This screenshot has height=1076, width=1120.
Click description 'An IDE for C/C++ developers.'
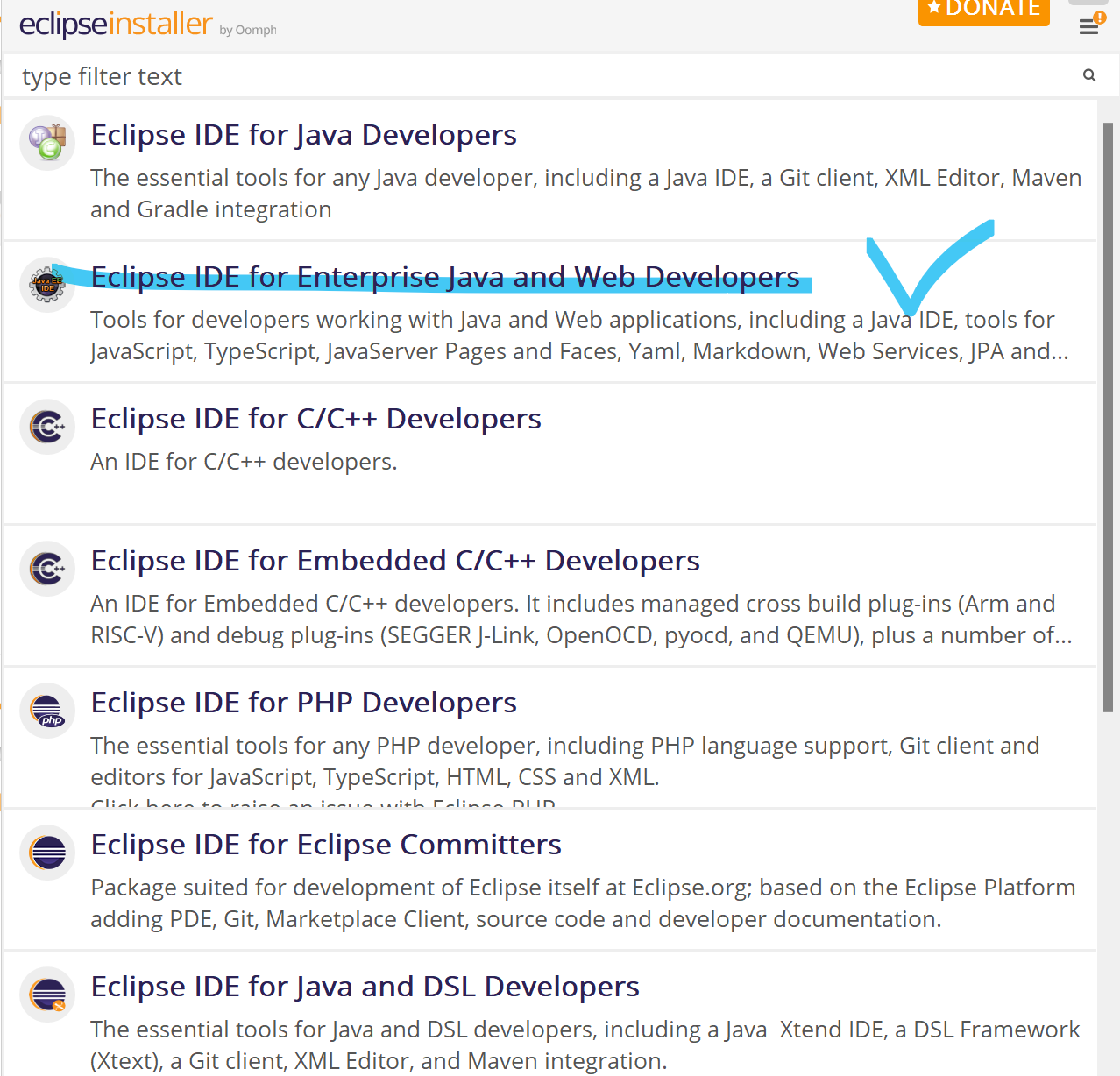pos(244,462)
